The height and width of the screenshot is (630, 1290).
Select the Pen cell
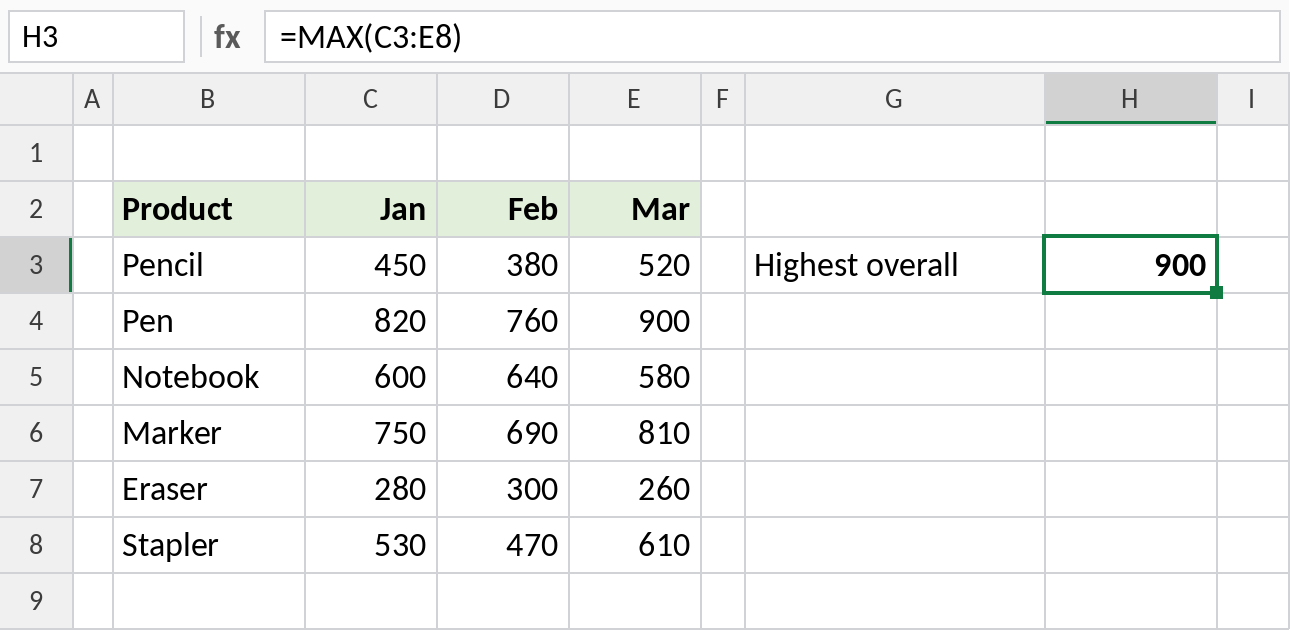pos(209,321)
